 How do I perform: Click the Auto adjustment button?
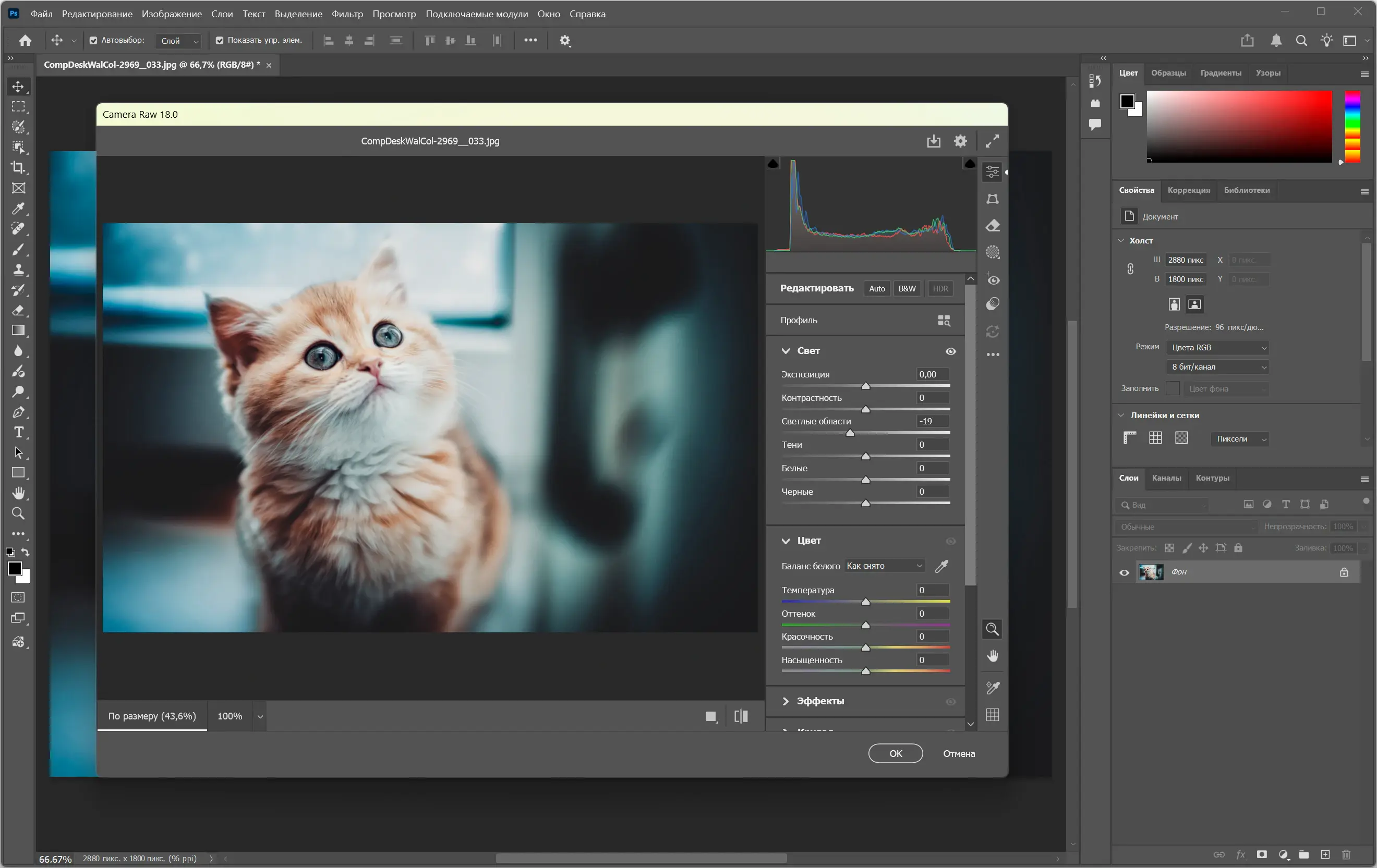coord(877,289)
